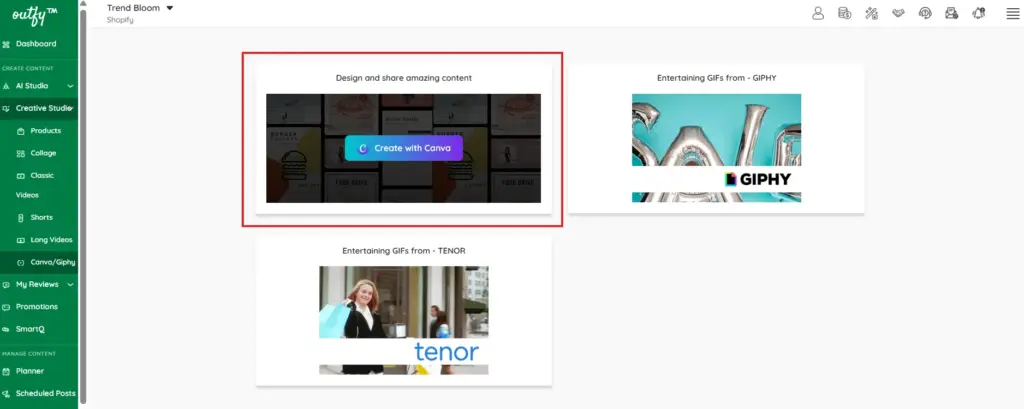
Task: Click the 'Shopify' label under store name
Action: (120, 20)
